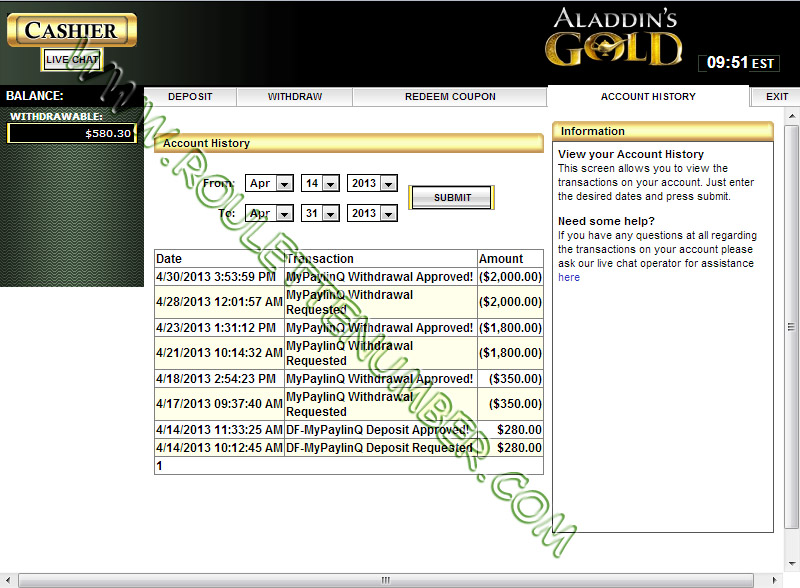Select the 4/21/2013 10:14:32 AM date cell
This screenshot has height=588, width=800.
pyautogui.click(x=219, y=353)
